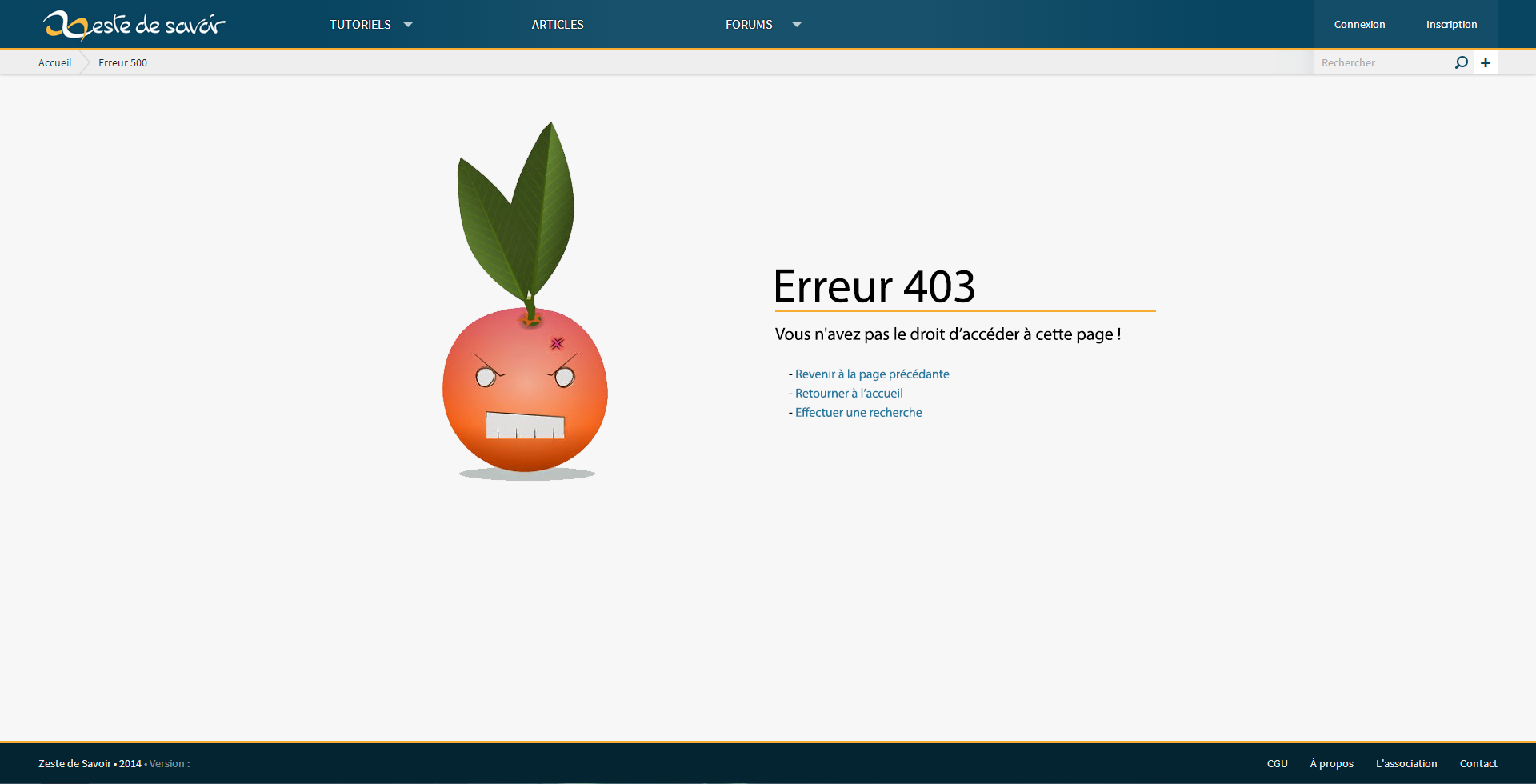
Task: Follow 'Effectuer une recherche' link
Action: click(858, 412)
